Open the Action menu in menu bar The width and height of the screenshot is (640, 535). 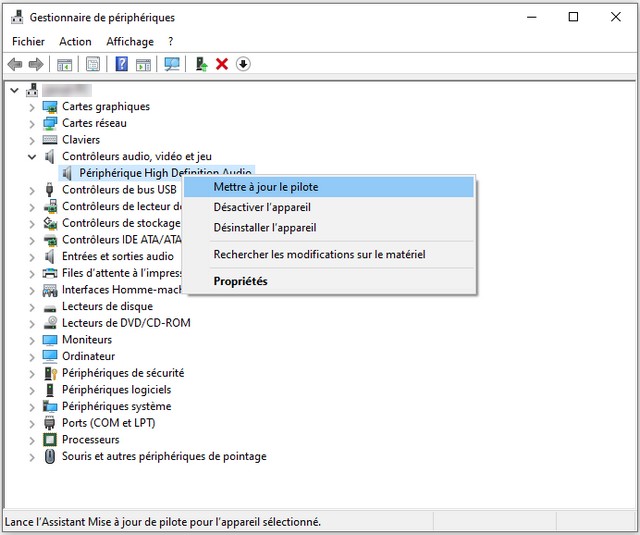tap(75, 42)
